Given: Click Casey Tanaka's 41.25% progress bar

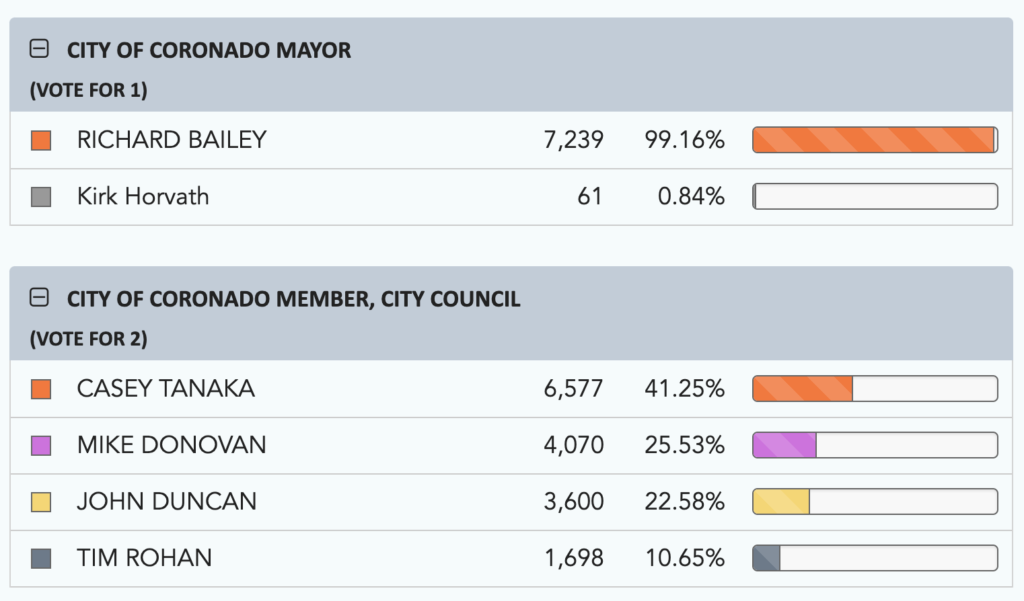Looking at the screenshot, I should (874, 389).
